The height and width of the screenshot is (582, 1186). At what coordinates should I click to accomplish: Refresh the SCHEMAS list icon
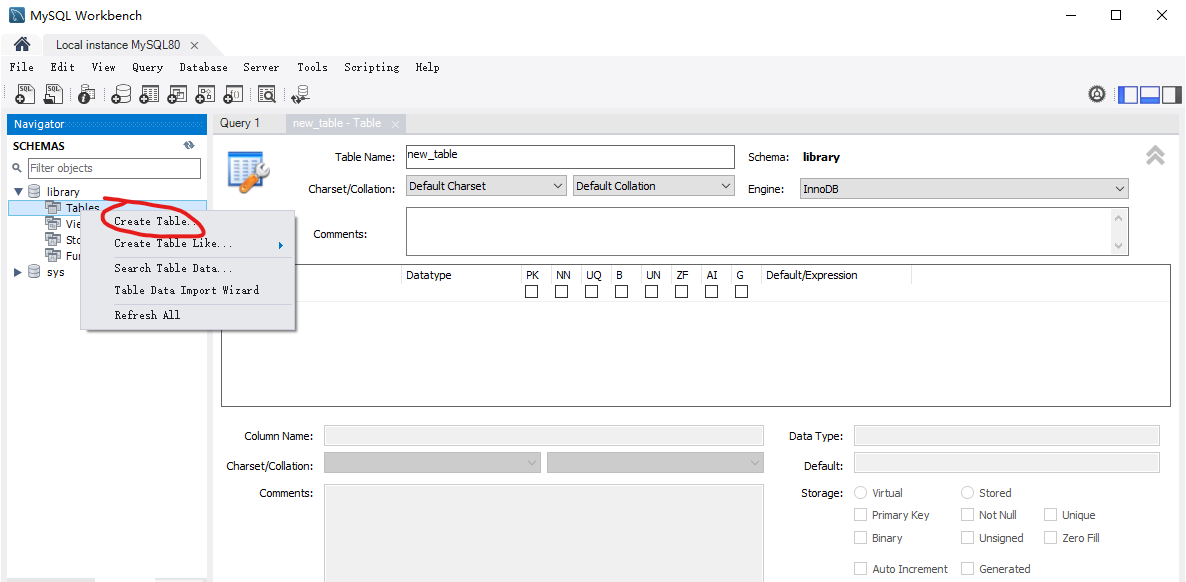(x=189, y=145)
